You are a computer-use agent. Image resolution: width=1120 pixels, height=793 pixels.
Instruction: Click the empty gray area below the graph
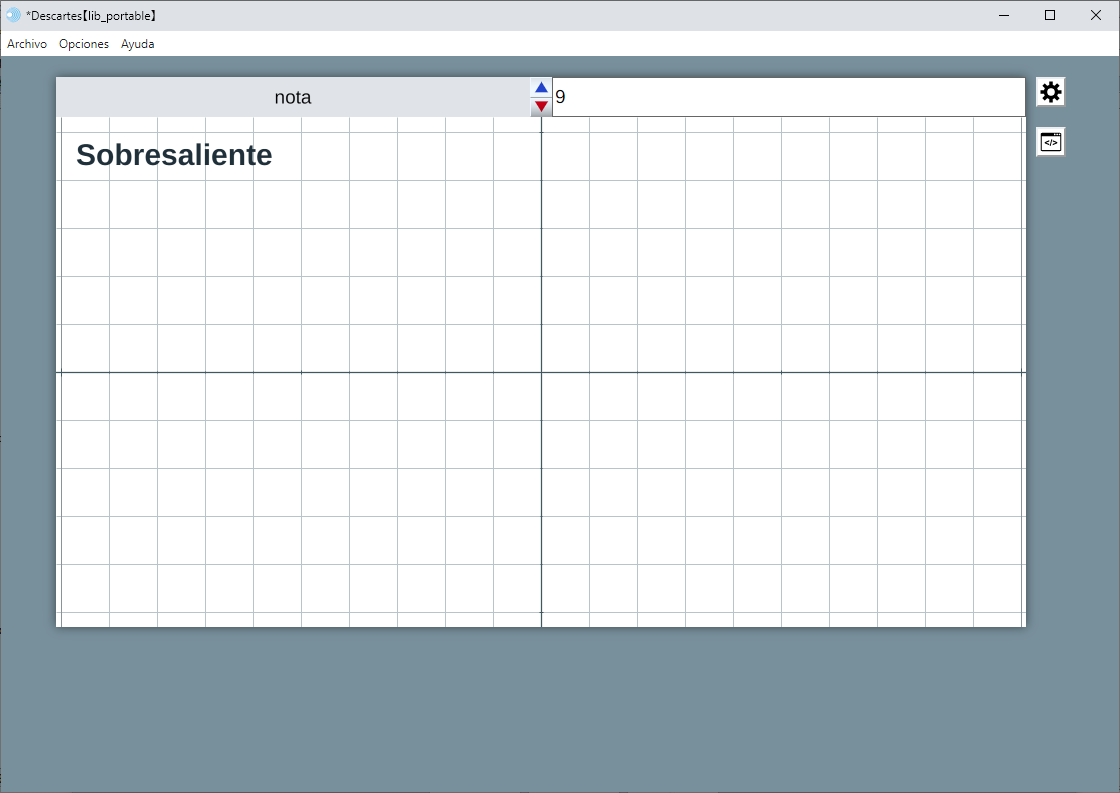coord(540,710)
